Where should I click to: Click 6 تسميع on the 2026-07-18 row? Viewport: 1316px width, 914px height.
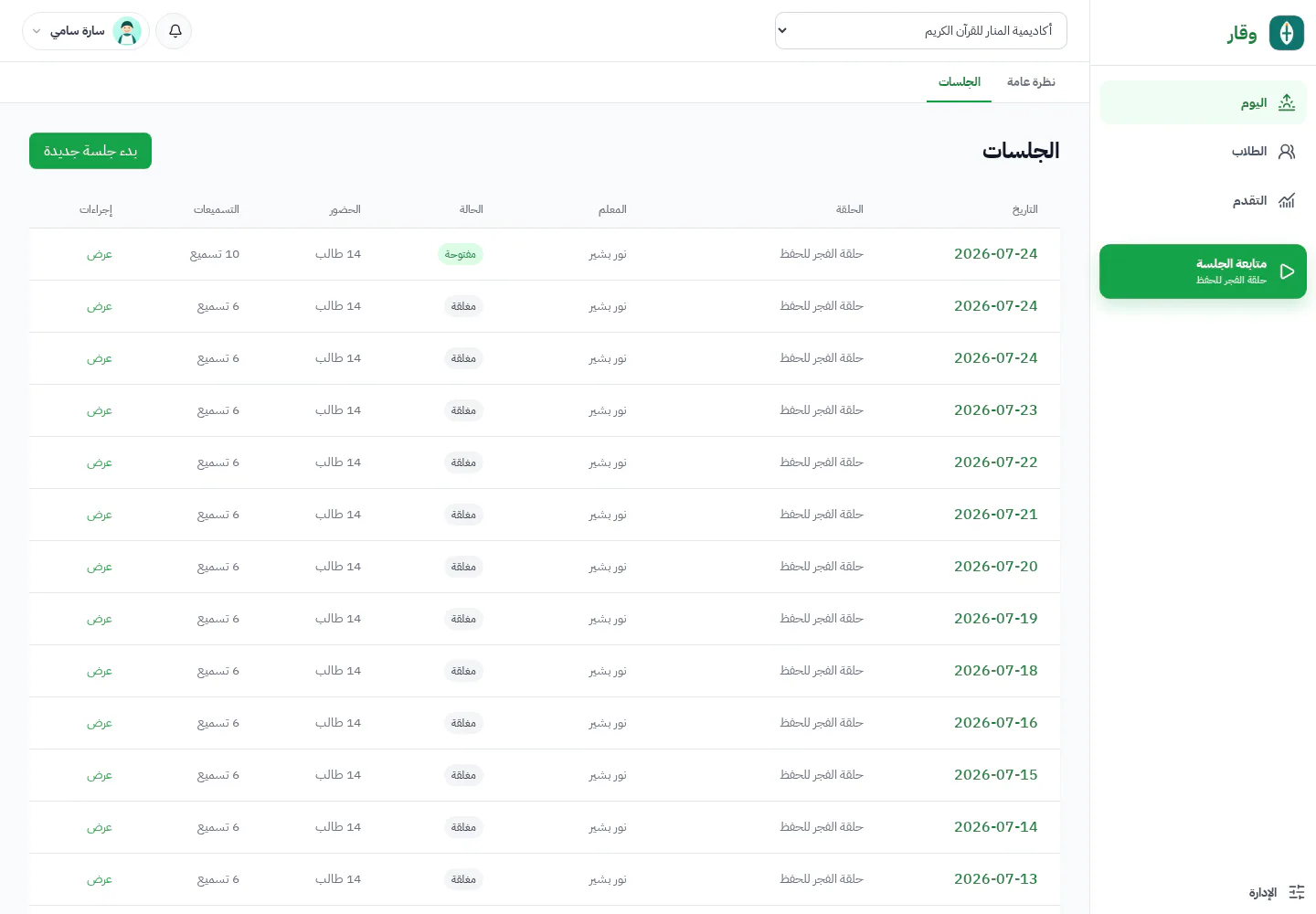pyautogui.click(x=218, y=671)
